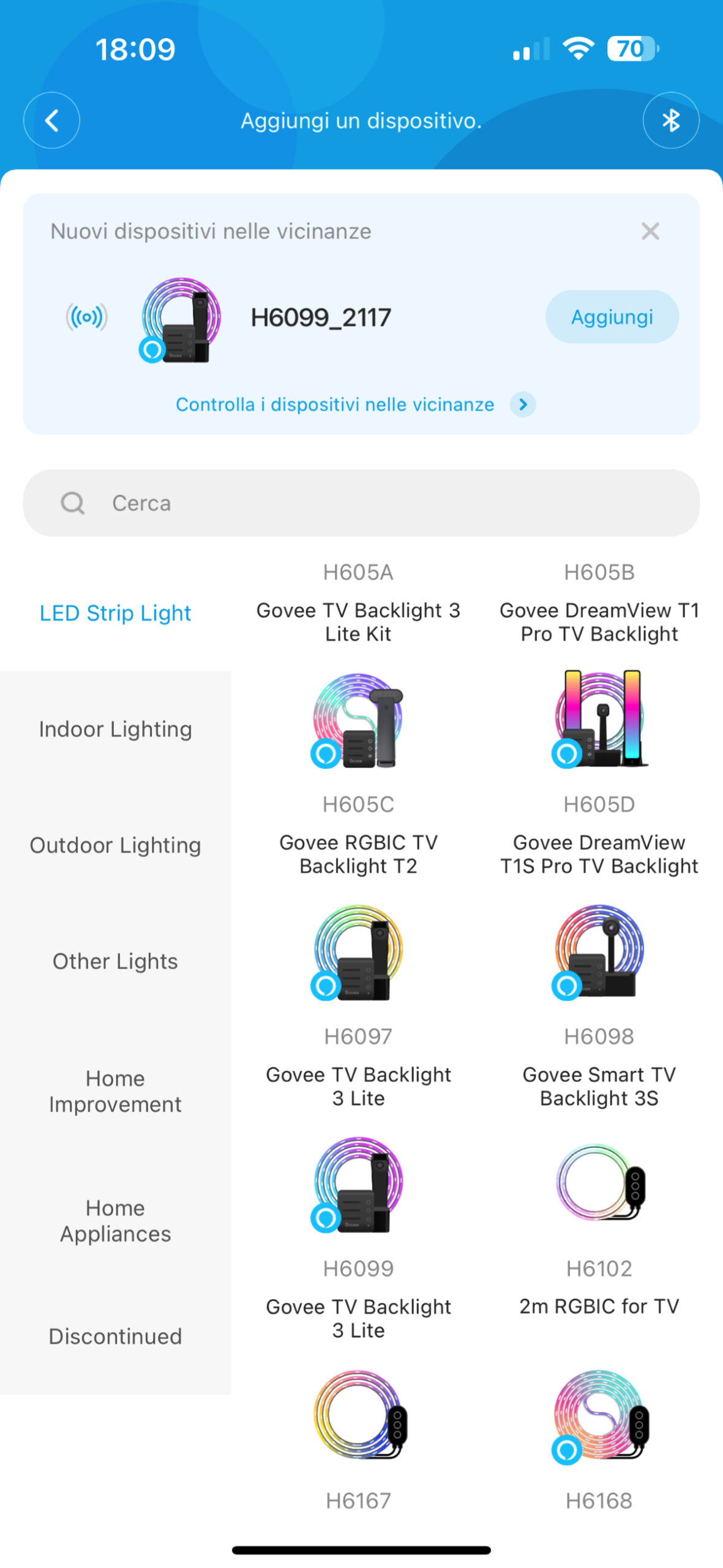Select H605D DreamView T1S Pro icon

tap(599, 718)
